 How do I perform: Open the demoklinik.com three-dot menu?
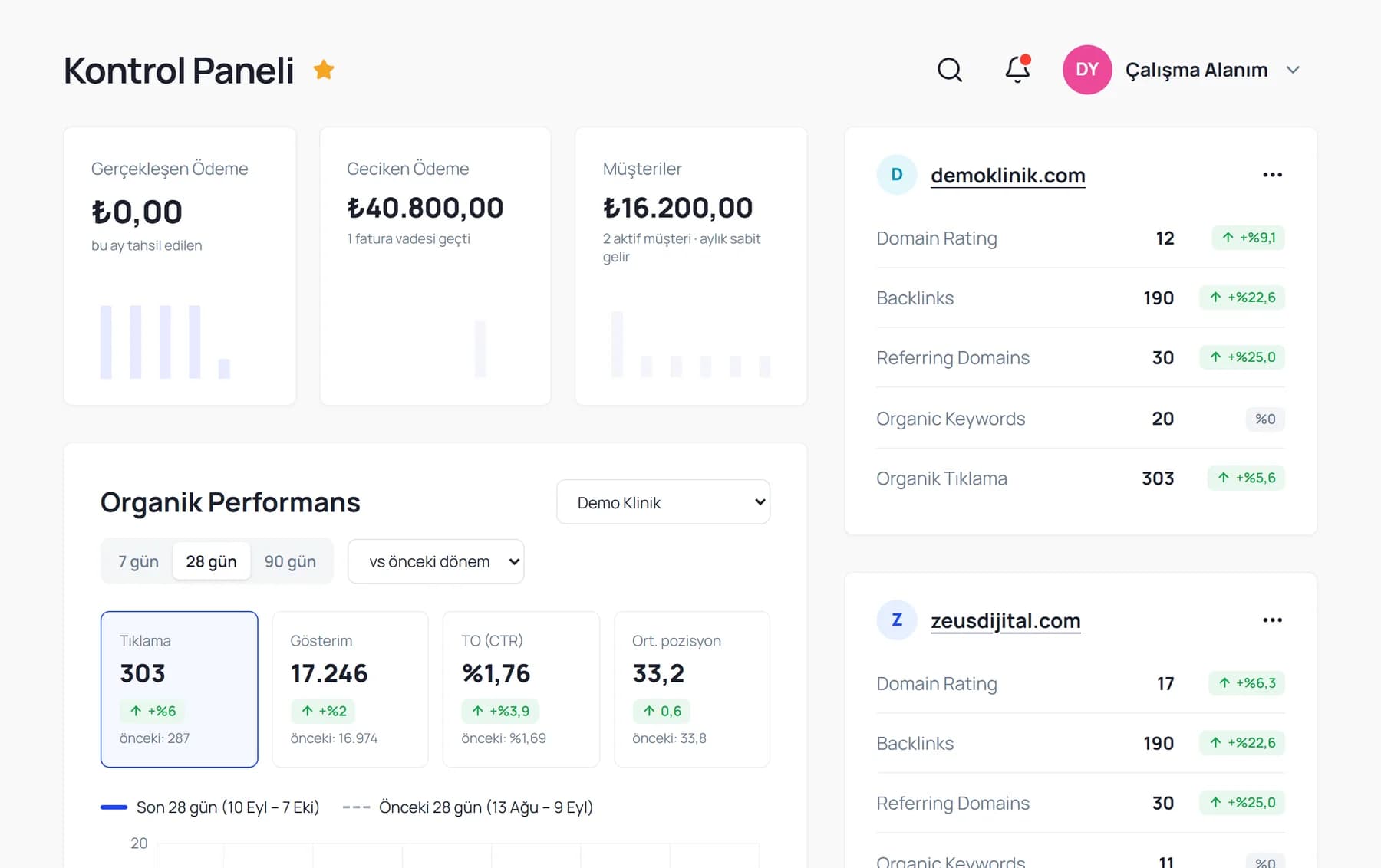1272,175
